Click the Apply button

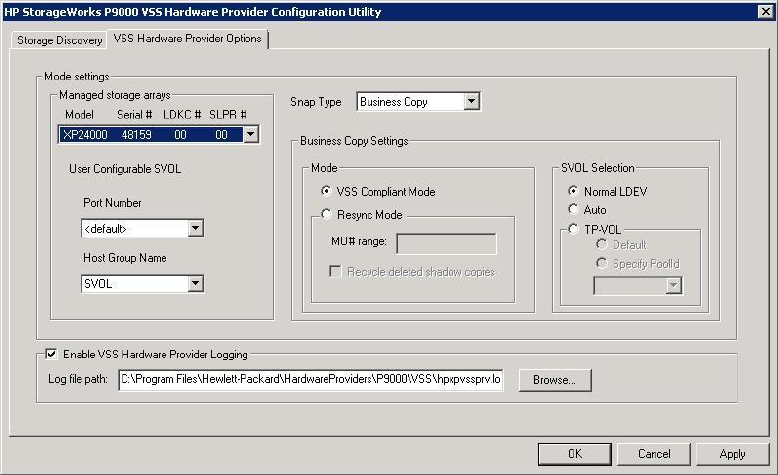(x=732, y=454)
